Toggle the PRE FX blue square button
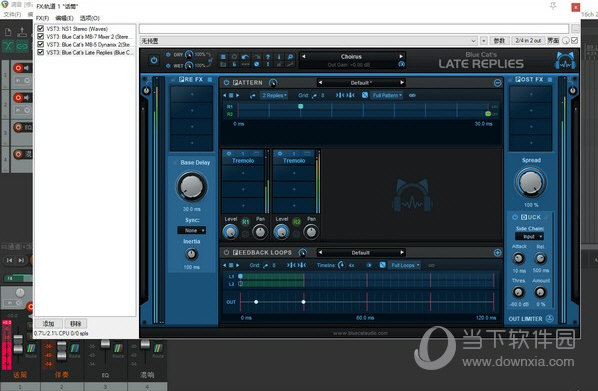This screenshot has width=598, height=391. 210,80
